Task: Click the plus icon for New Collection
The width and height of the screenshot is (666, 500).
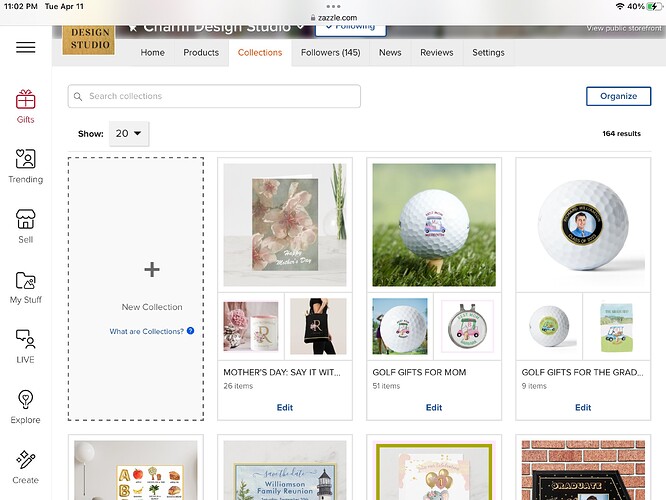Action: click(152, 269)
